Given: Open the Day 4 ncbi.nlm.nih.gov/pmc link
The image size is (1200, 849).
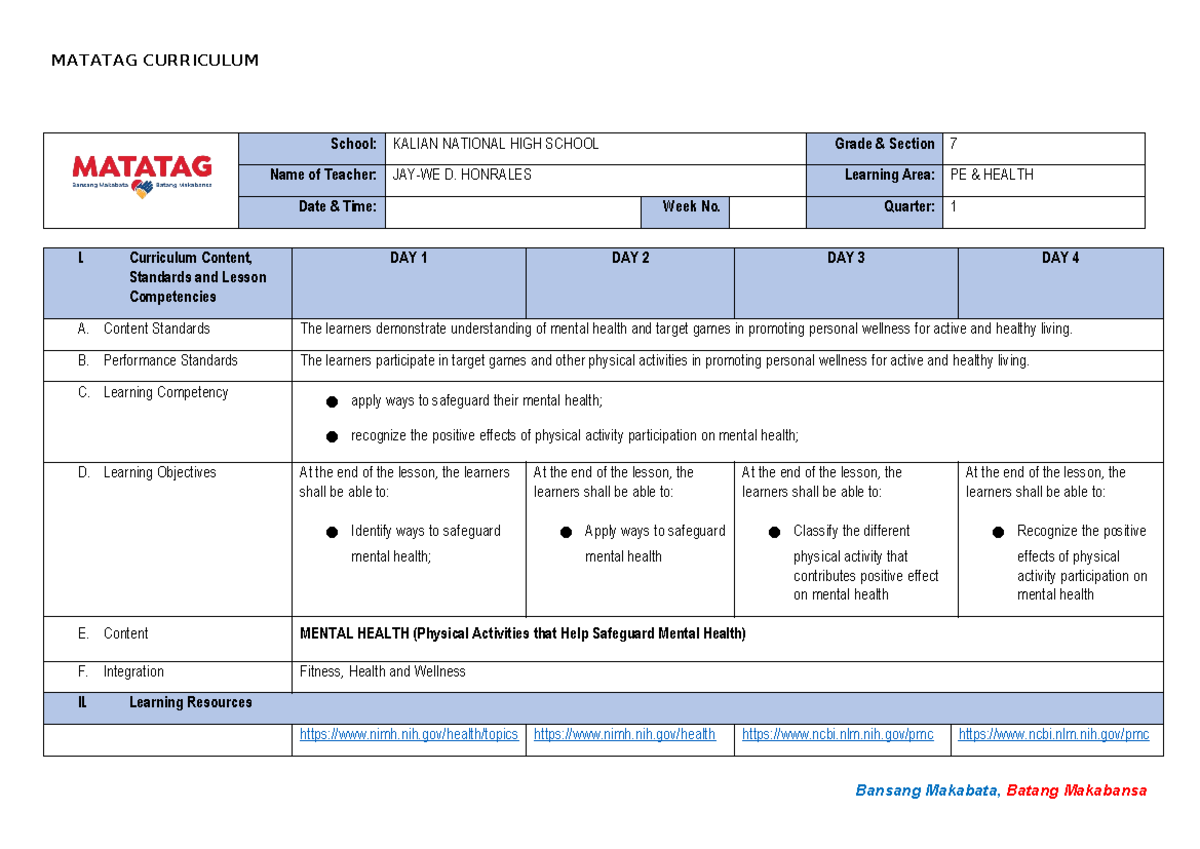Looking at the screenshot, I should 1053,735.
